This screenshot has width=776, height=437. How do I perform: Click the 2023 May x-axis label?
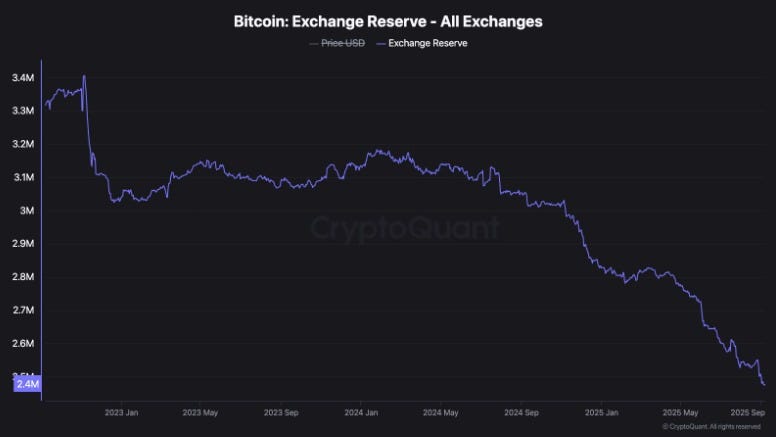coord(200,412)
